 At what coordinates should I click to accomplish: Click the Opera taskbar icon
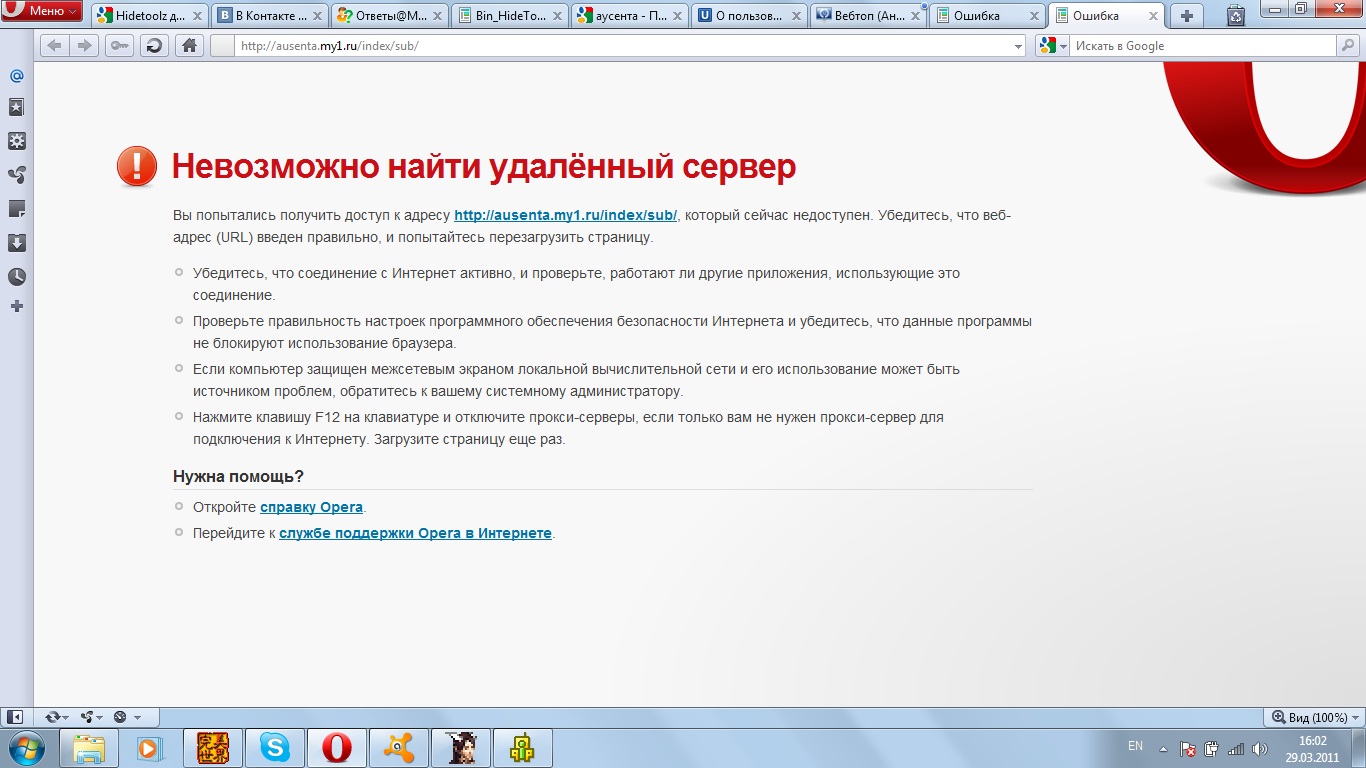[x=337, y=748]
